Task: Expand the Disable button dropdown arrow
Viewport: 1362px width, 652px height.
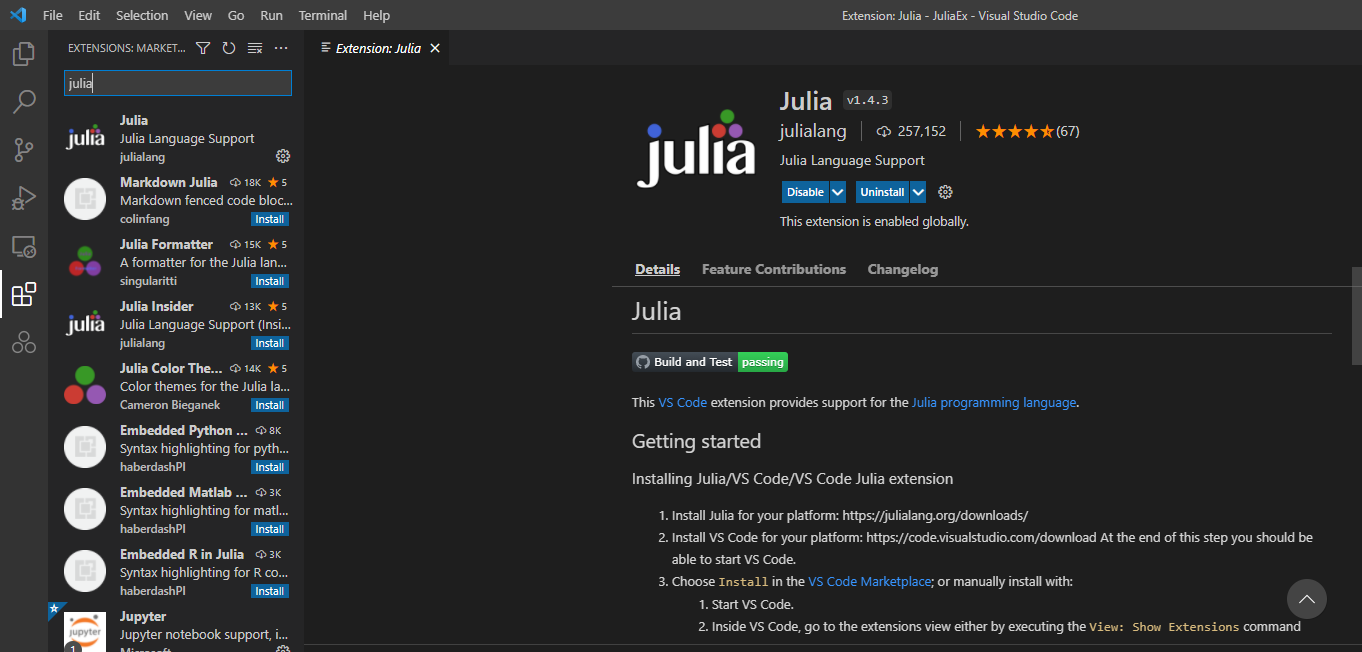Action: pyautogui.click(x=838, y=192)
